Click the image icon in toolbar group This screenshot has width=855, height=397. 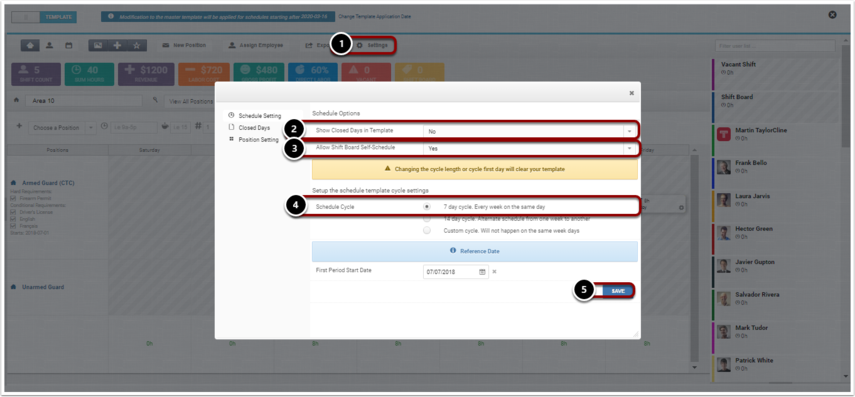click(98, 45)
